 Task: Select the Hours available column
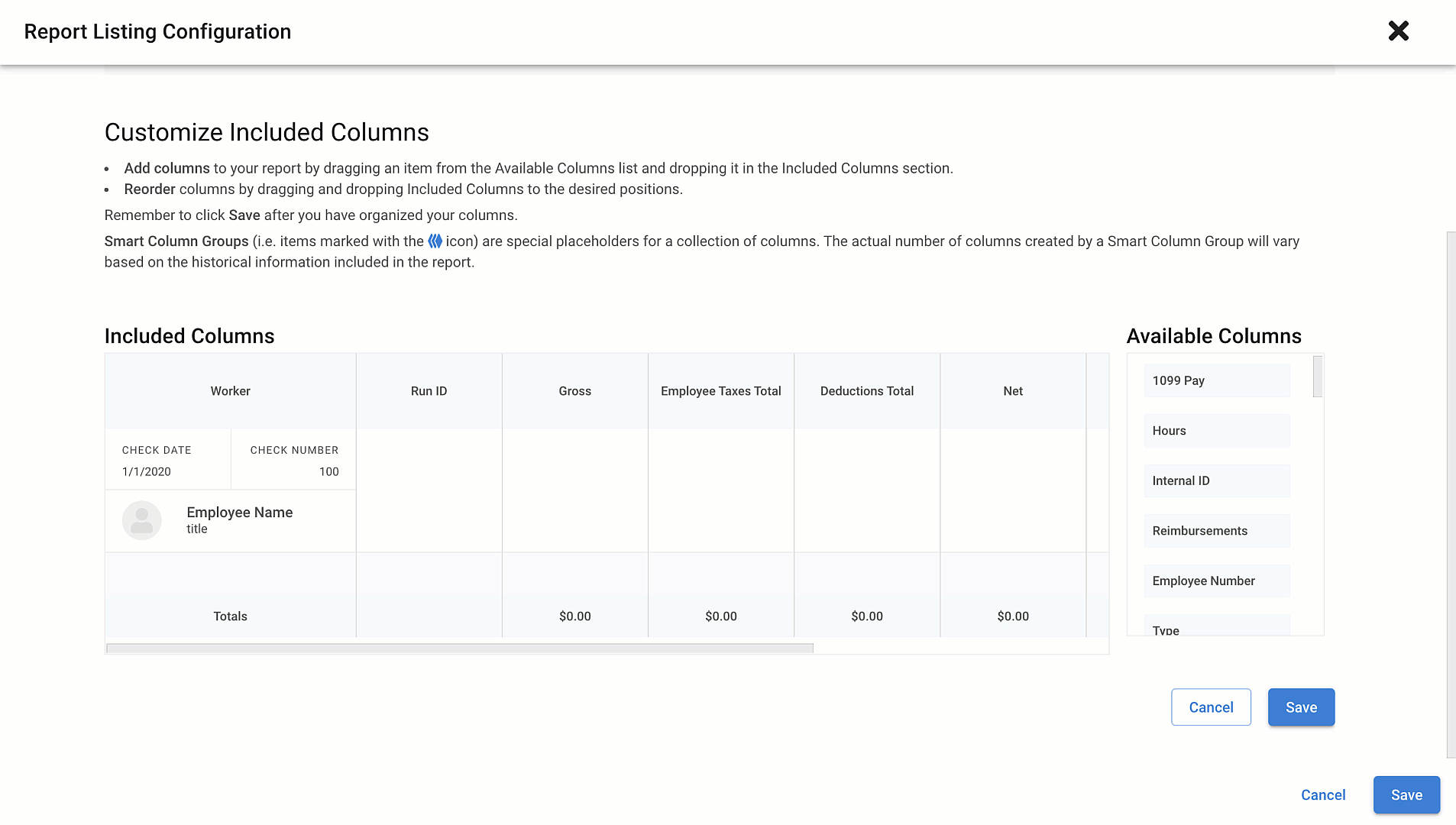click(1215, 430)
